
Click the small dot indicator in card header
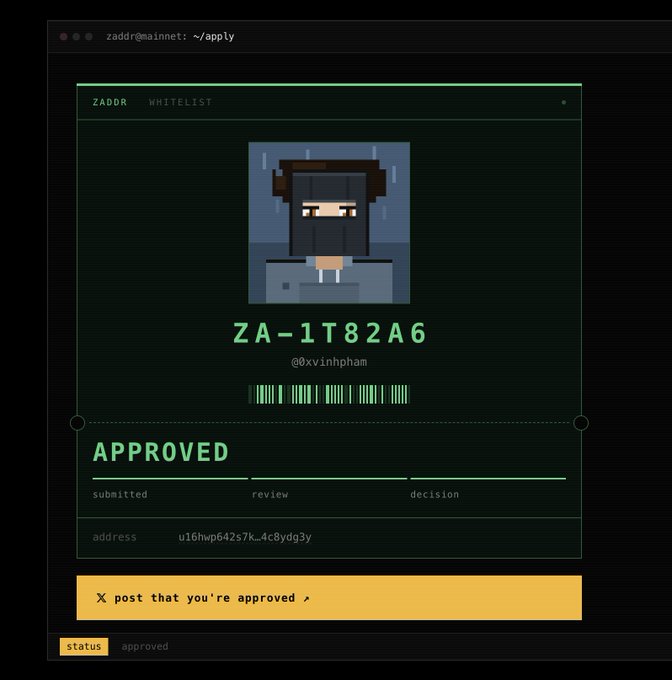coord(564,102)
